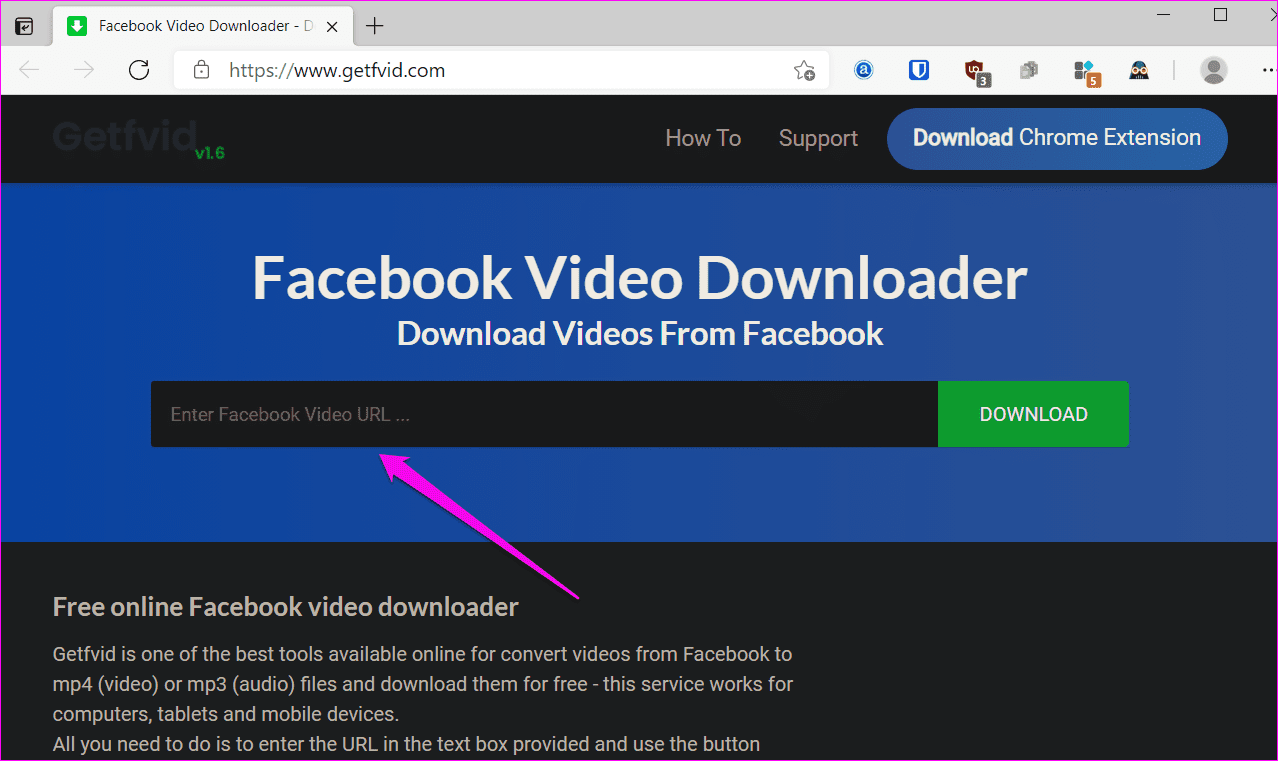
Task: Open the Amazon Assistant extension
Action: coord(864,70)
